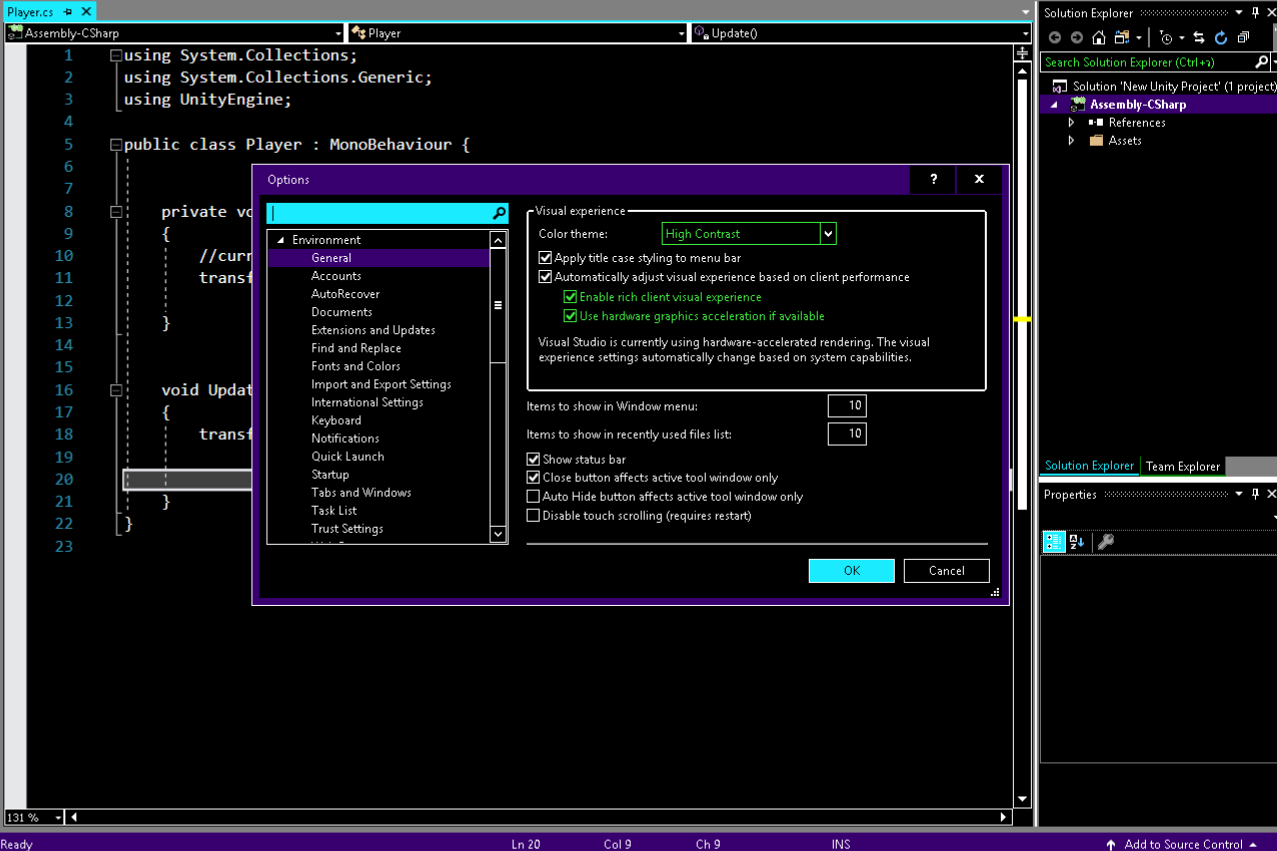This screenshot has height=851, width=1277.
Task: Expand the Assets node arrow in Solution Explorer
Action: 1071,141
